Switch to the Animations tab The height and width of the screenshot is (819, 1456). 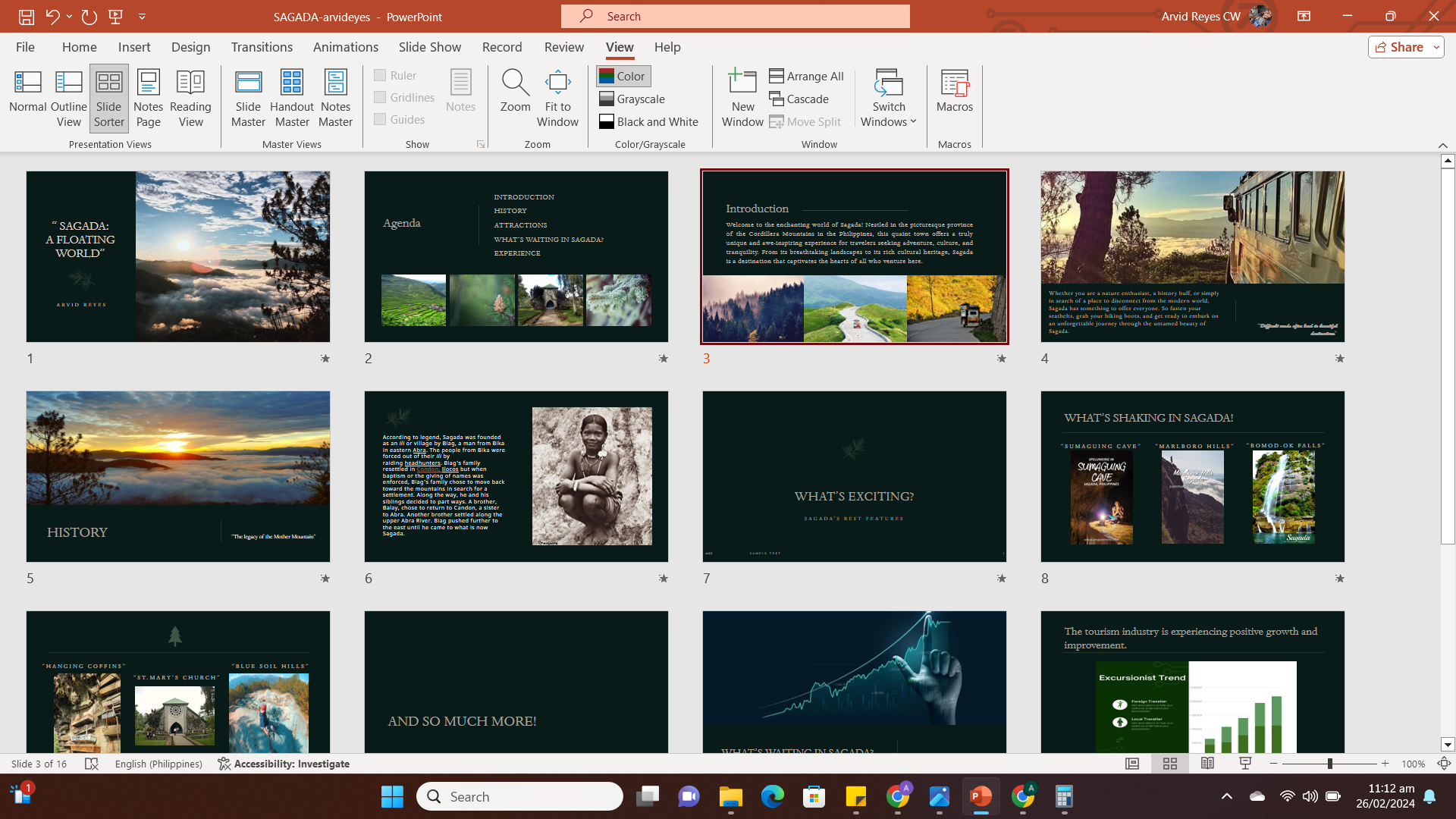pos(346,47)
